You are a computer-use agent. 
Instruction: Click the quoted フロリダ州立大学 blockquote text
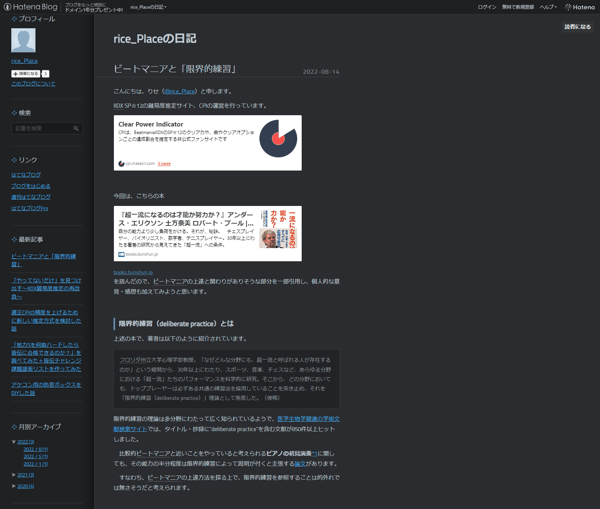coord(226,379)
